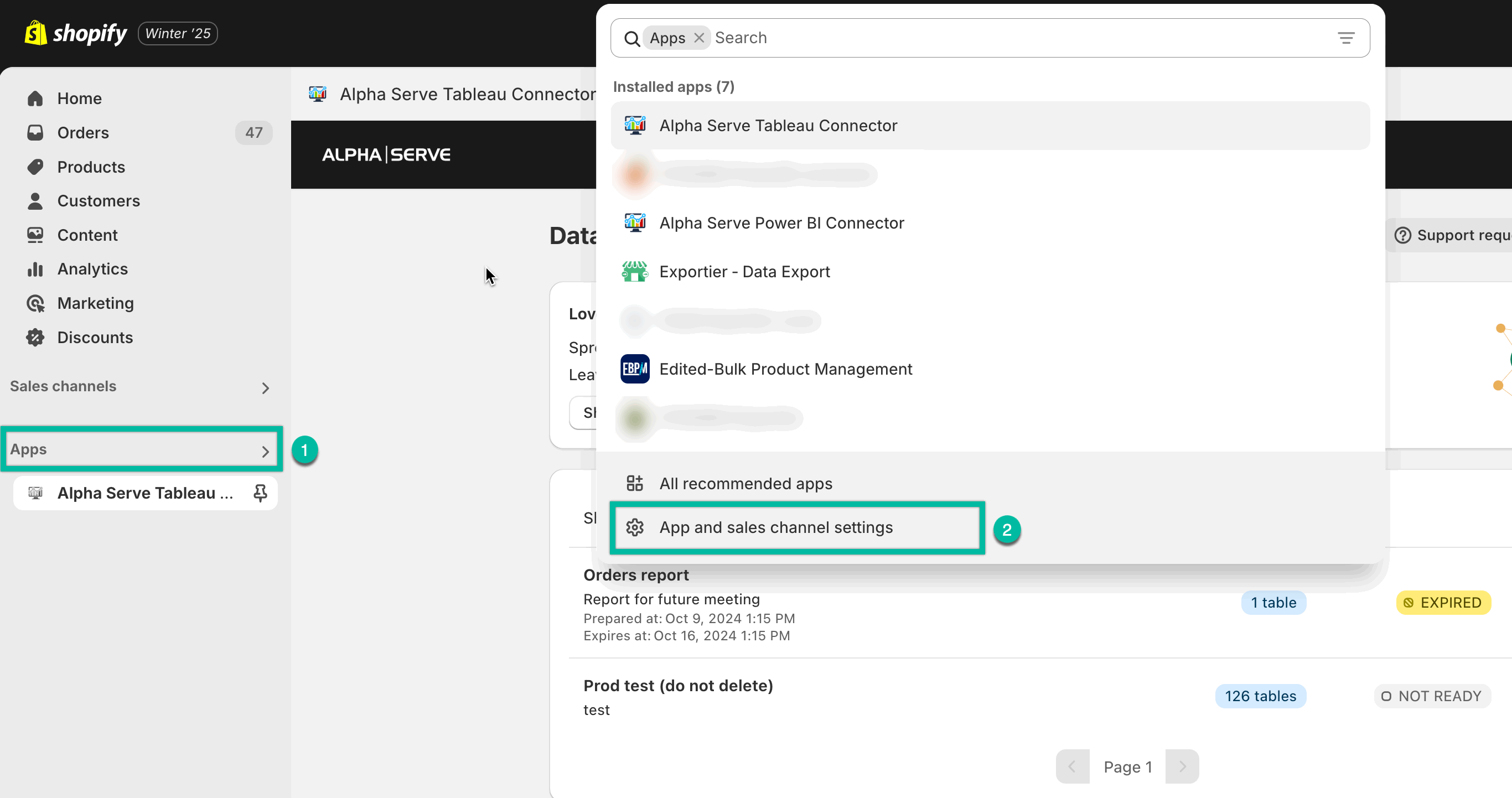Image resolution: width=1512 pixels, height=798 pixels.
Task: Select Alpha Serve Tableau Connector from installed apps
Action: (990, 126)
